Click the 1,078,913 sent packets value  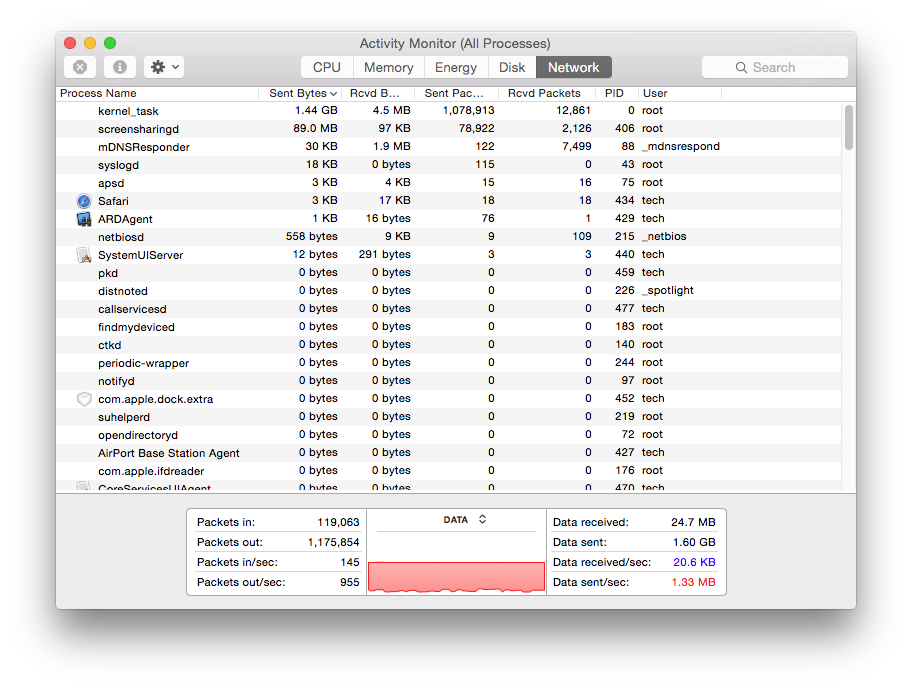[468, 110]
